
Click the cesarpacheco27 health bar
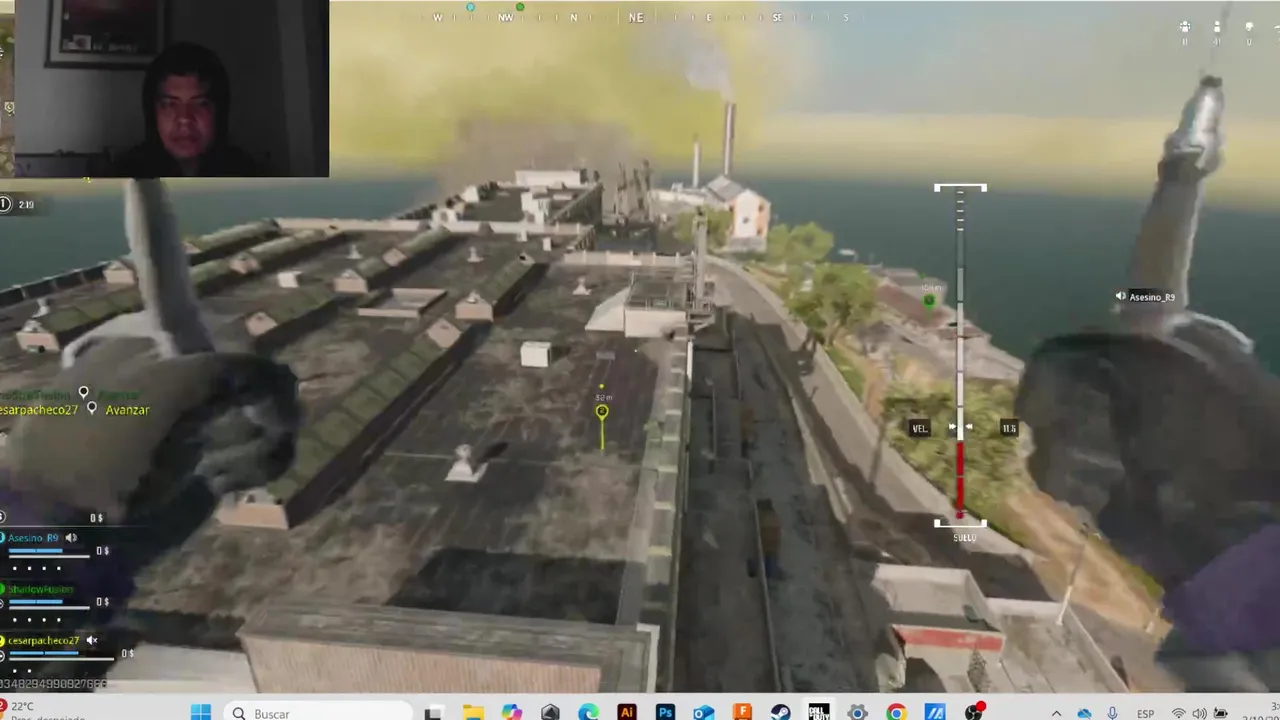point(62,657)
